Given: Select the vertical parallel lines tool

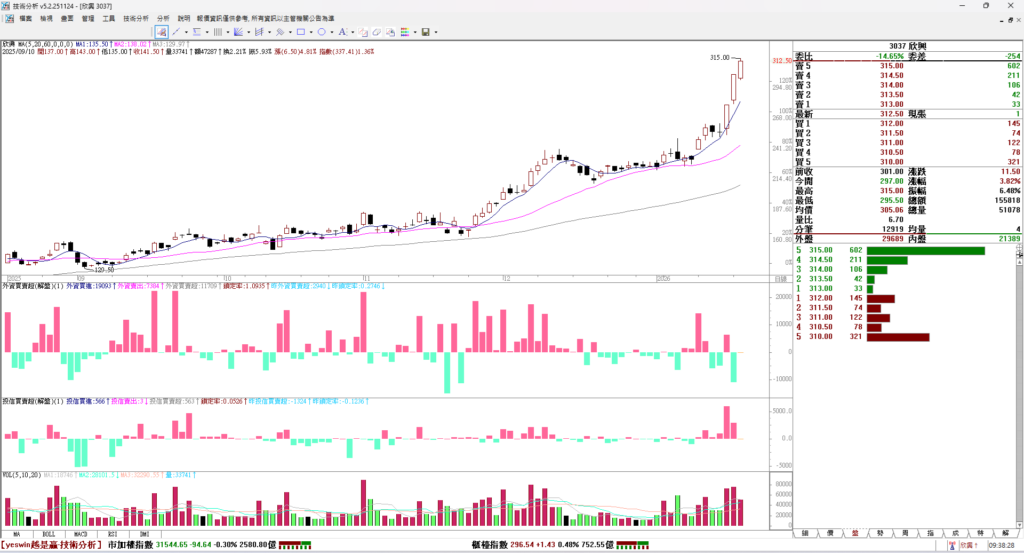Looking at the screenshot, I should click(219, 32).
